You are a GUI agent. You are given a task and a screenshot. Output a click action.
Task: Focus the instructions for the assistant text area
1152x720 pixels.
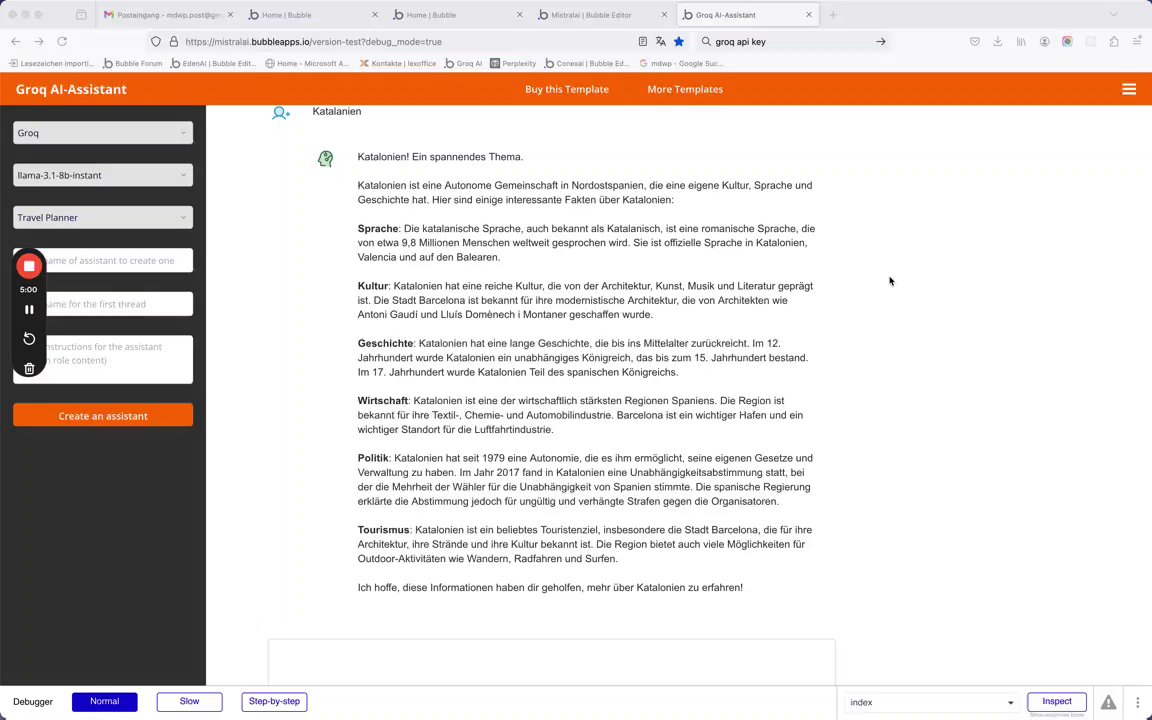pos(103,359)
